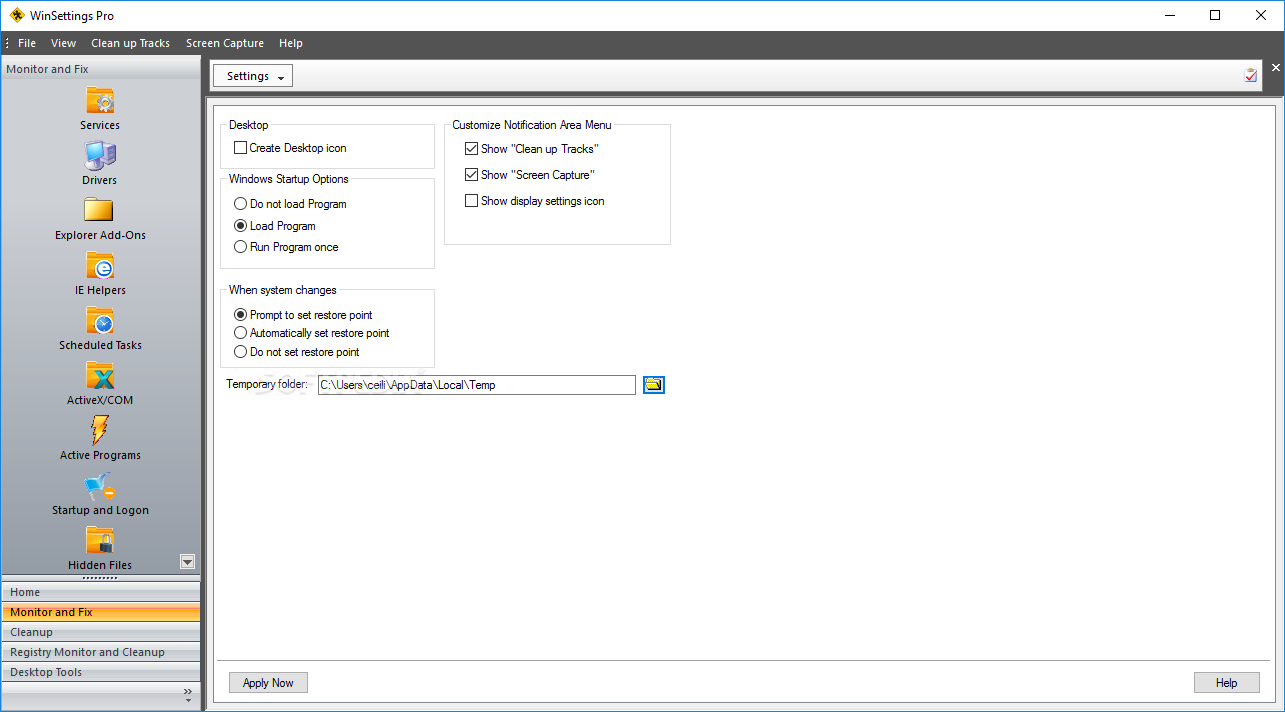The width and height of the screenshot is (1285, 712).
Task: Choose Run Program once option
Action: tap(240, 247)
